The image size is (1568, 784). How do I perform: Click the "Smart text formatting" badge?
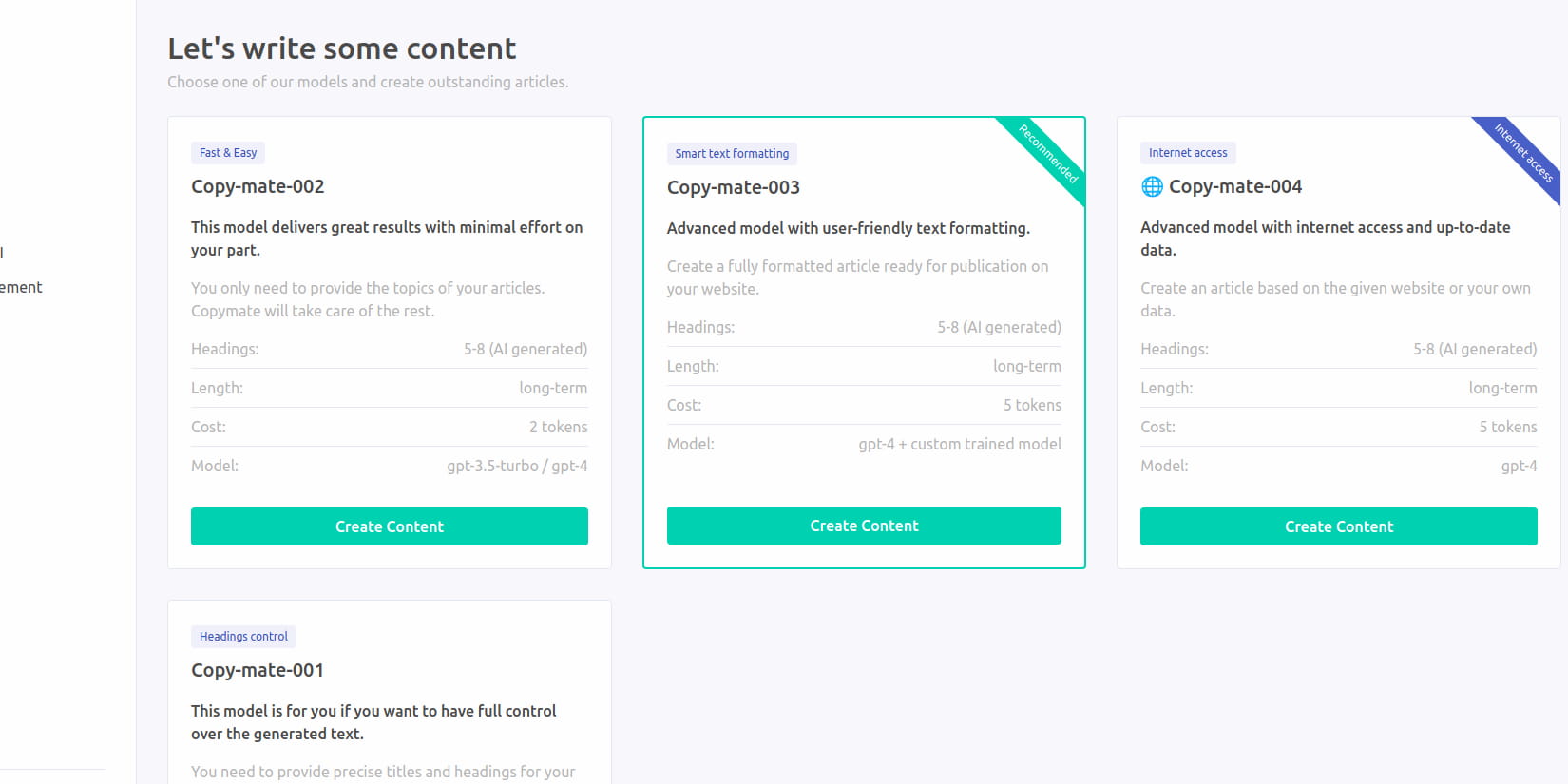point(732,154)
